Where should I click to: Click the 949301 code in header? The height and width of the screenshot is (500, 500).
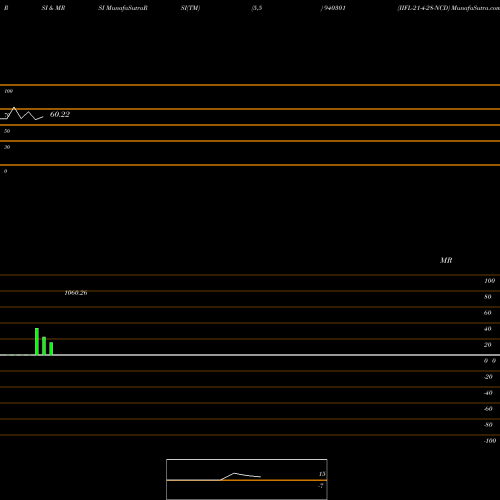point(334,8)
